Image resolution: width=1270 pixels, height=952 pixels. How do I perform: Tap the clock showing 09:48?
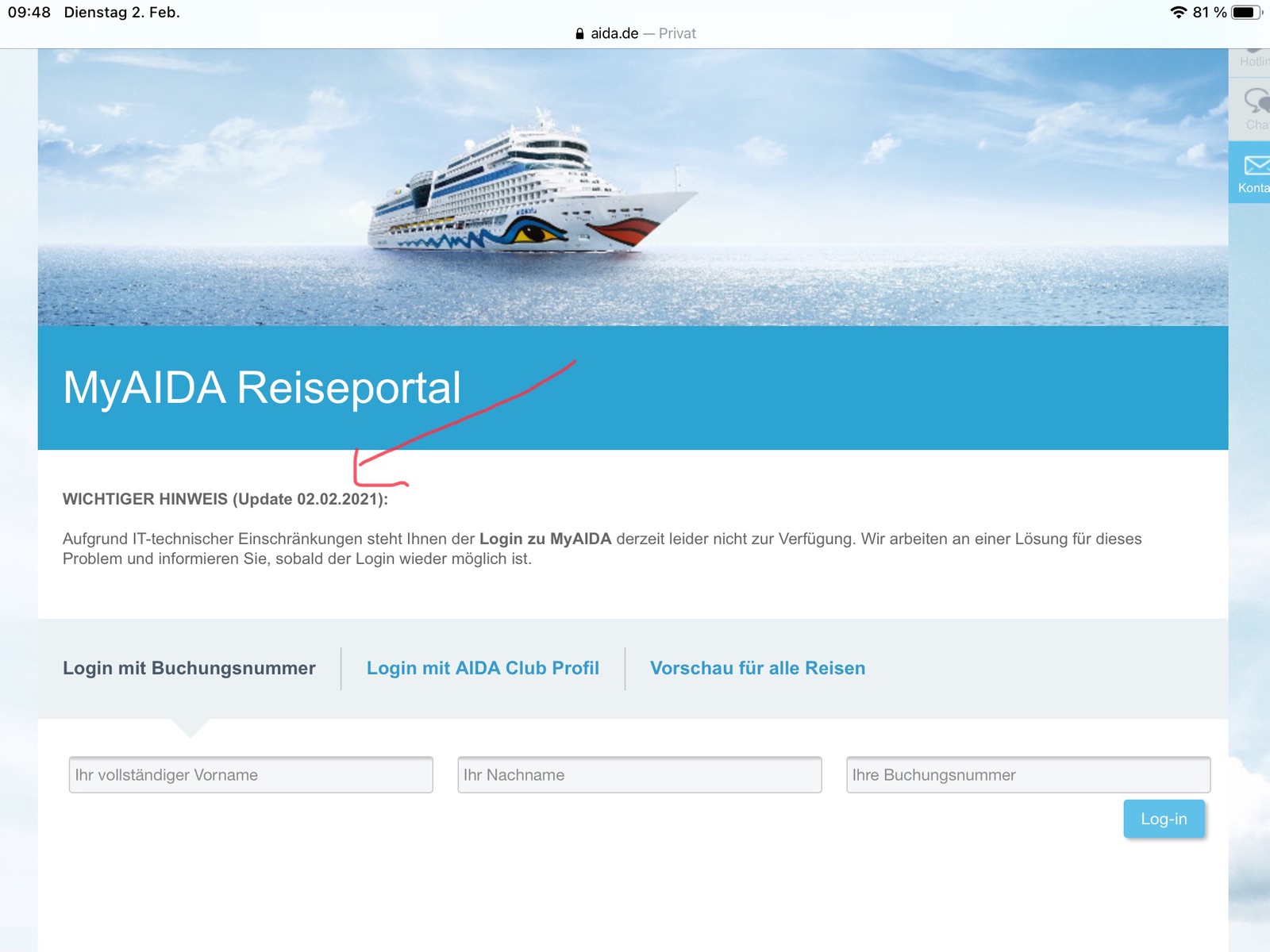tap(29, 13)
